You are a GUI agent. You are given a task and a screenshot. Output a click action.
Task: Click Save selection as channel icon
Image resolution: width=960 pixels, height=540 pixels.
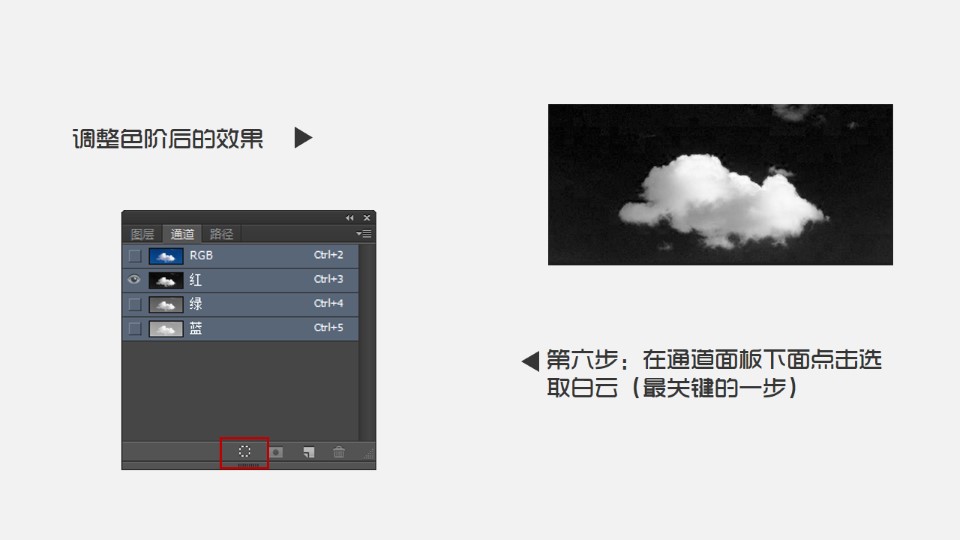(x=277, y=452)
